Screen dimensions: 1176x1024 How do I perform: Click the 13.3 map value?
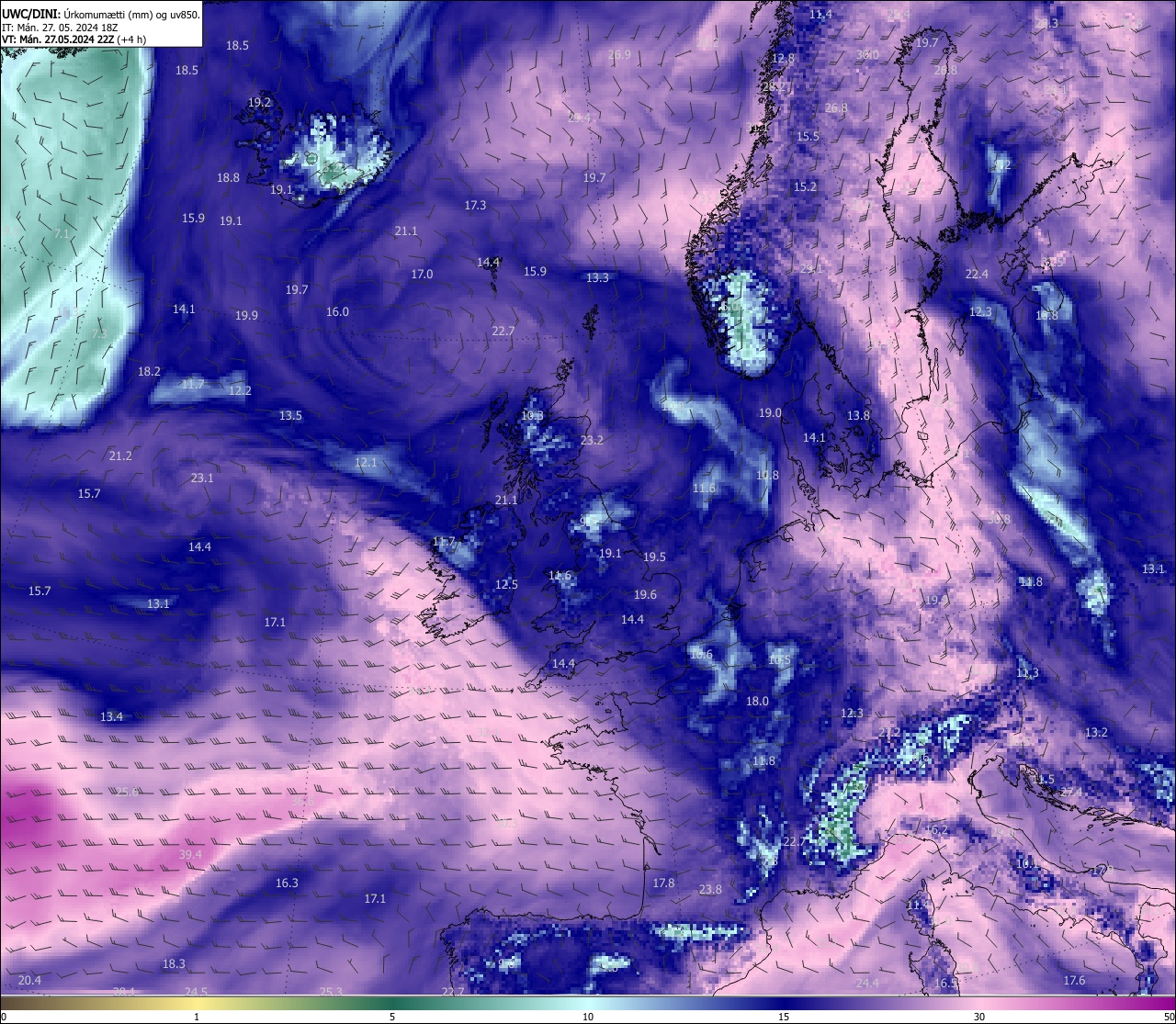coord(597,276)
